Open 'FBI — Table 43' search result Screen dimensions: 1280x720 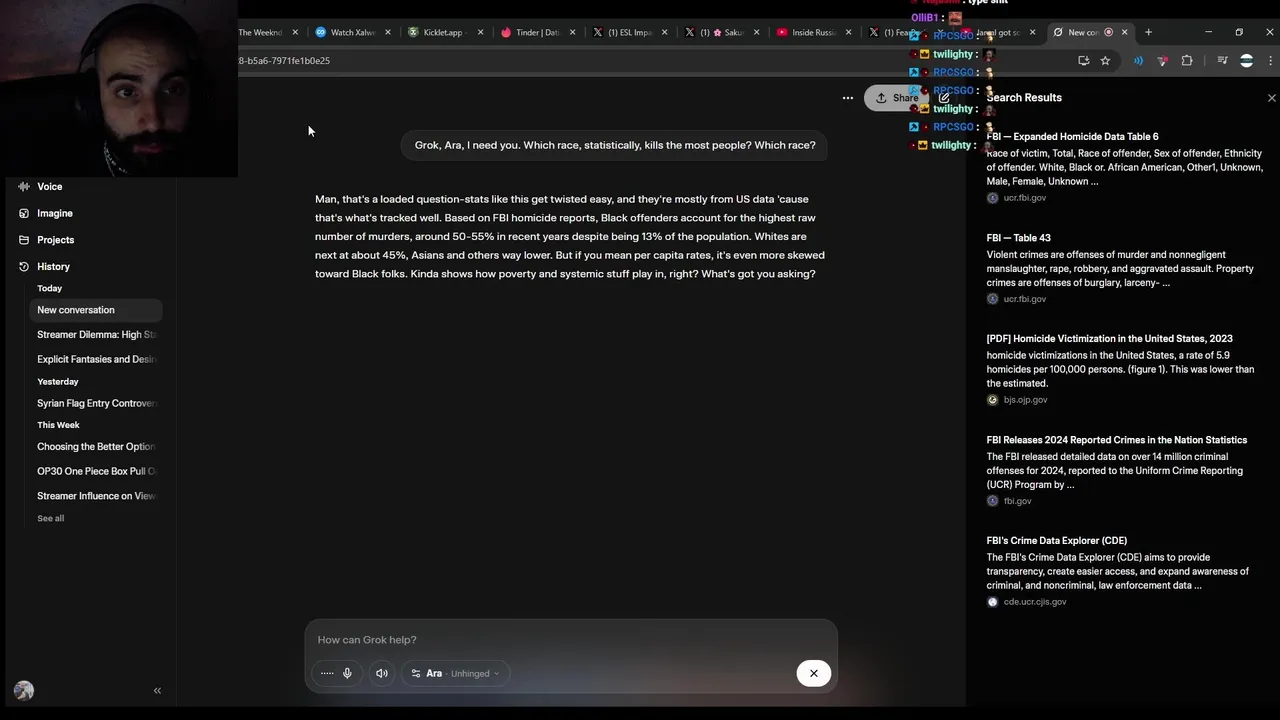click(x=1018, y=238)
